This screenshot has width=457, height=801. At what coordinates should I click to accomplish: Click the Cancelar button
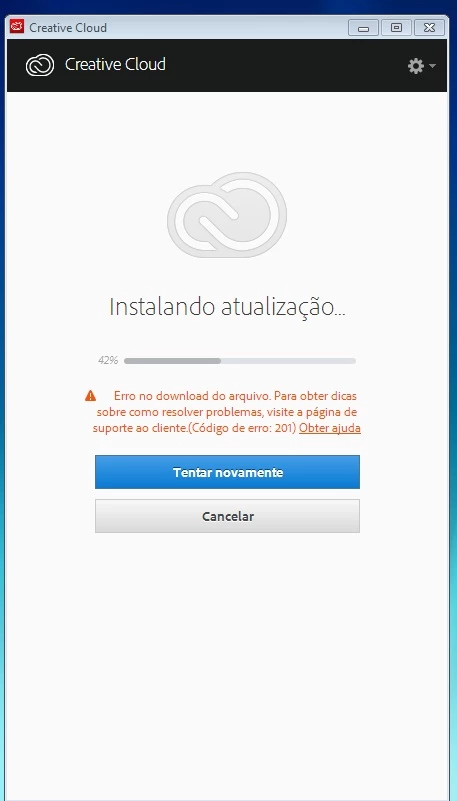click(227, 516)
